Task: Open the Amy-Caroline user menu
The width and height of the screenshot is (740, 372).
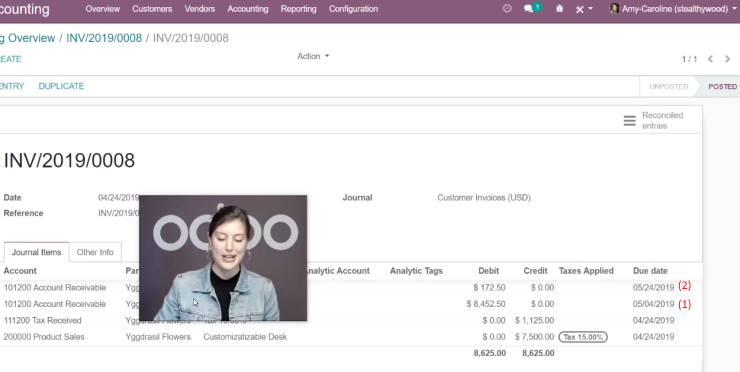Action: click(x=674, y=8)
